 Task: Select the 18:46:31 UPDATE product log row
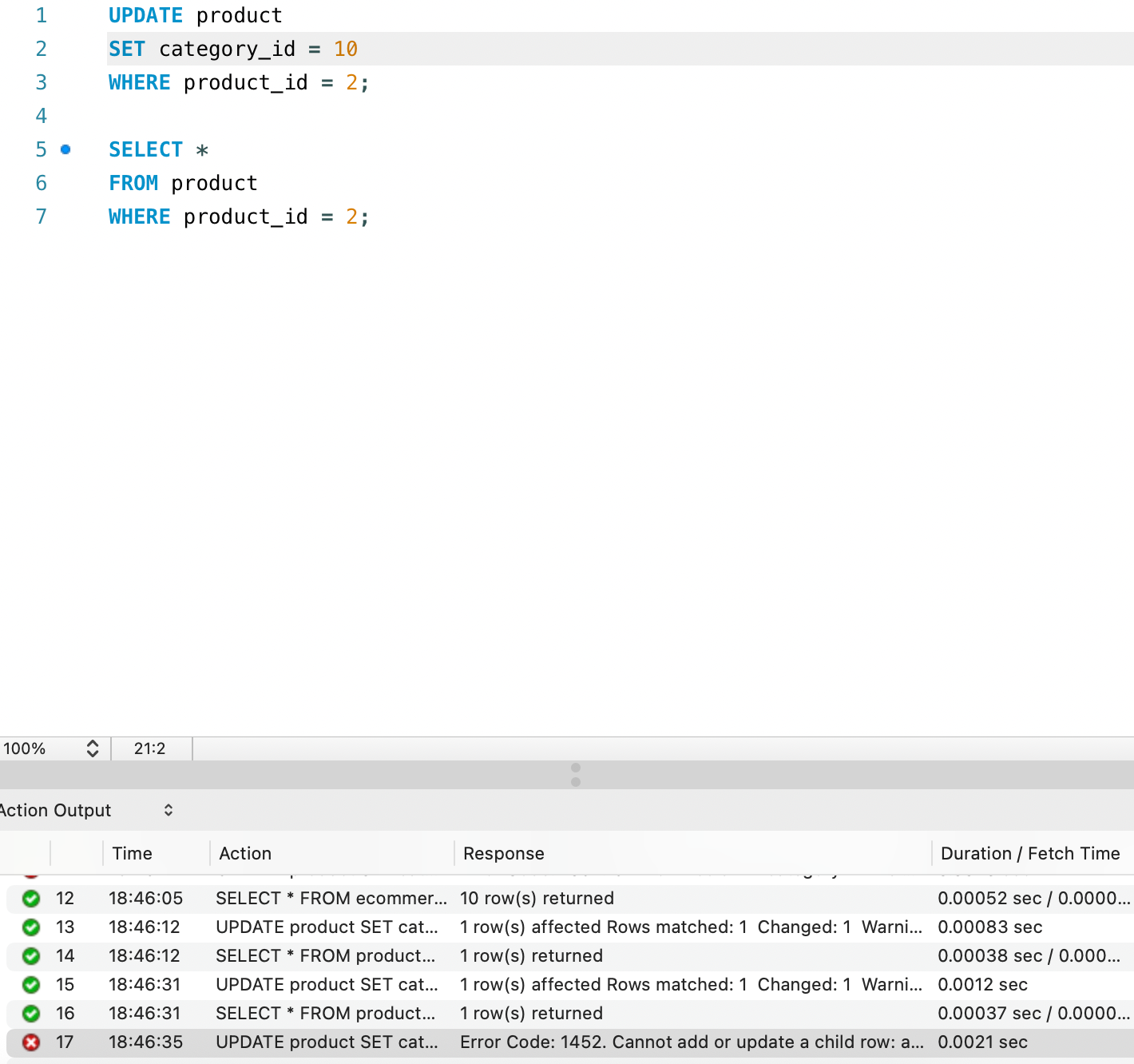(x=570, y=985)
